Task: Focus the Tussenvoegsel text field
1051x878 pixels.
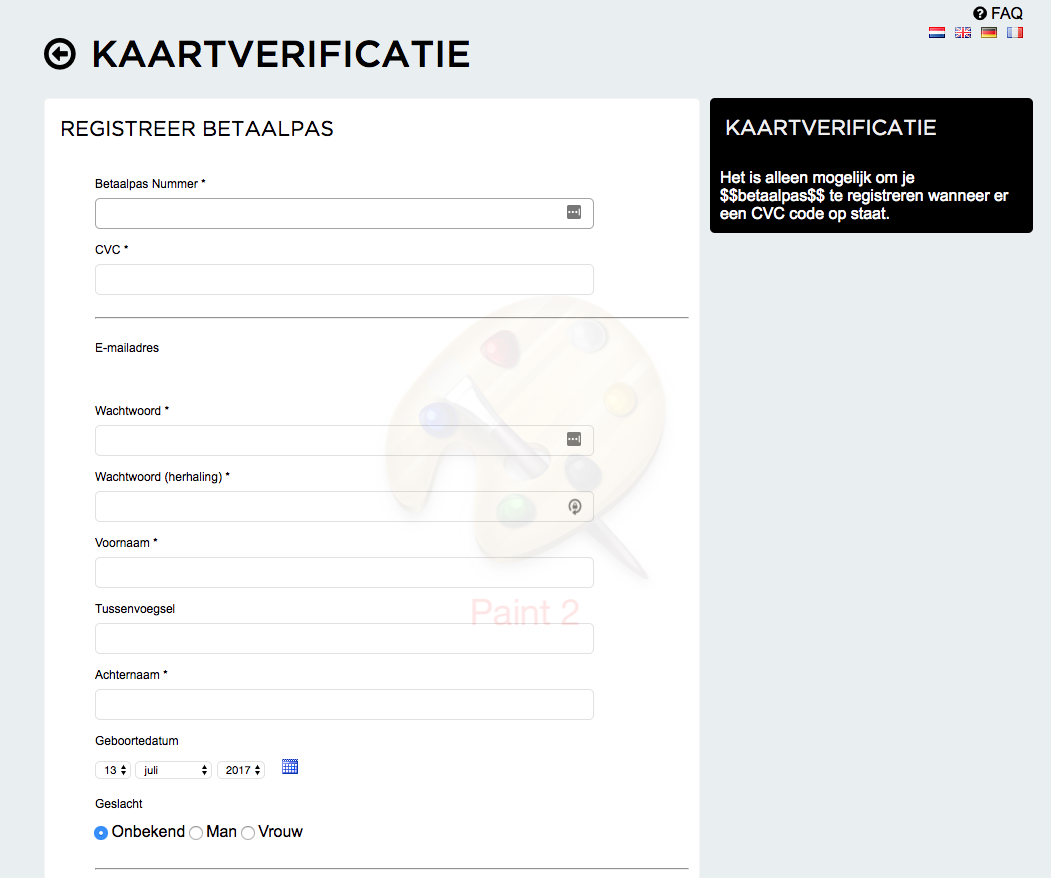Action: [344, 639]
